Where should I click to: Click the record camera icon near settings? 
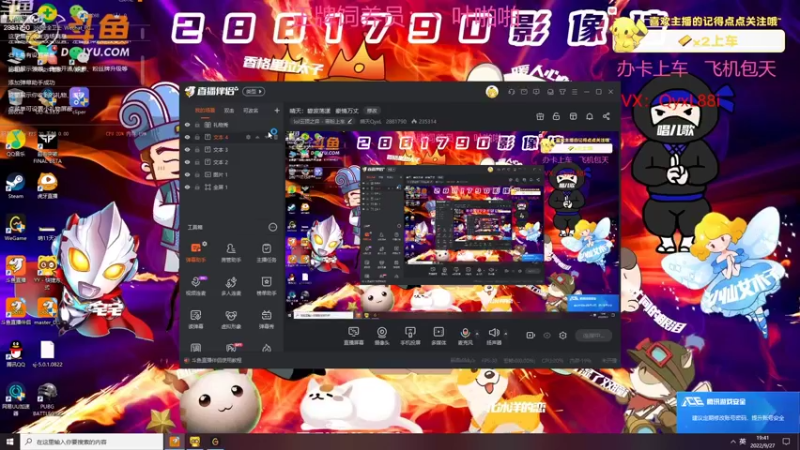pyautogui.click(x=531, y=335)
